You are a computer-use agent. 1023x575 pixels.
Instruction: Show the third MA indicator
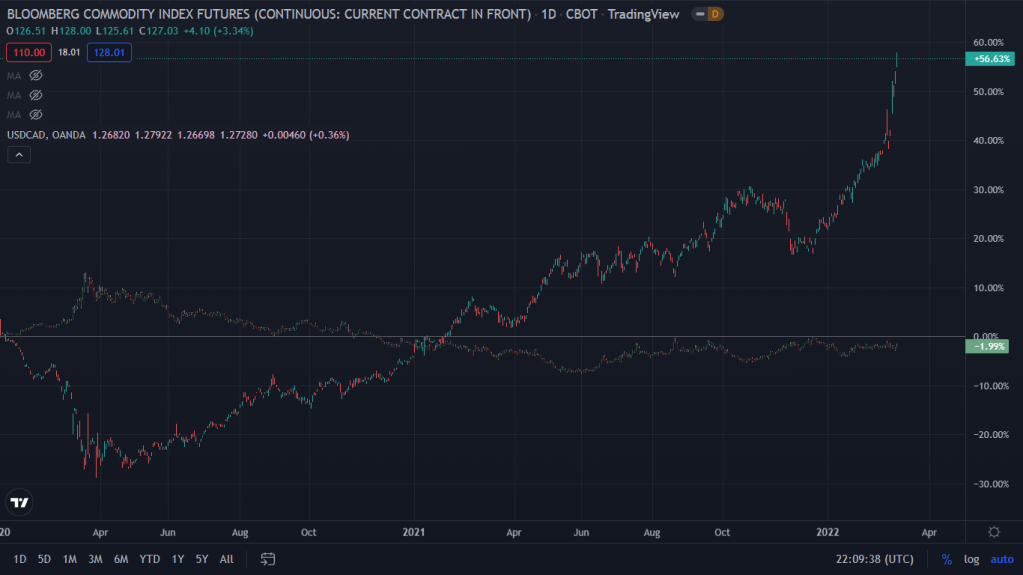(36, 114)
